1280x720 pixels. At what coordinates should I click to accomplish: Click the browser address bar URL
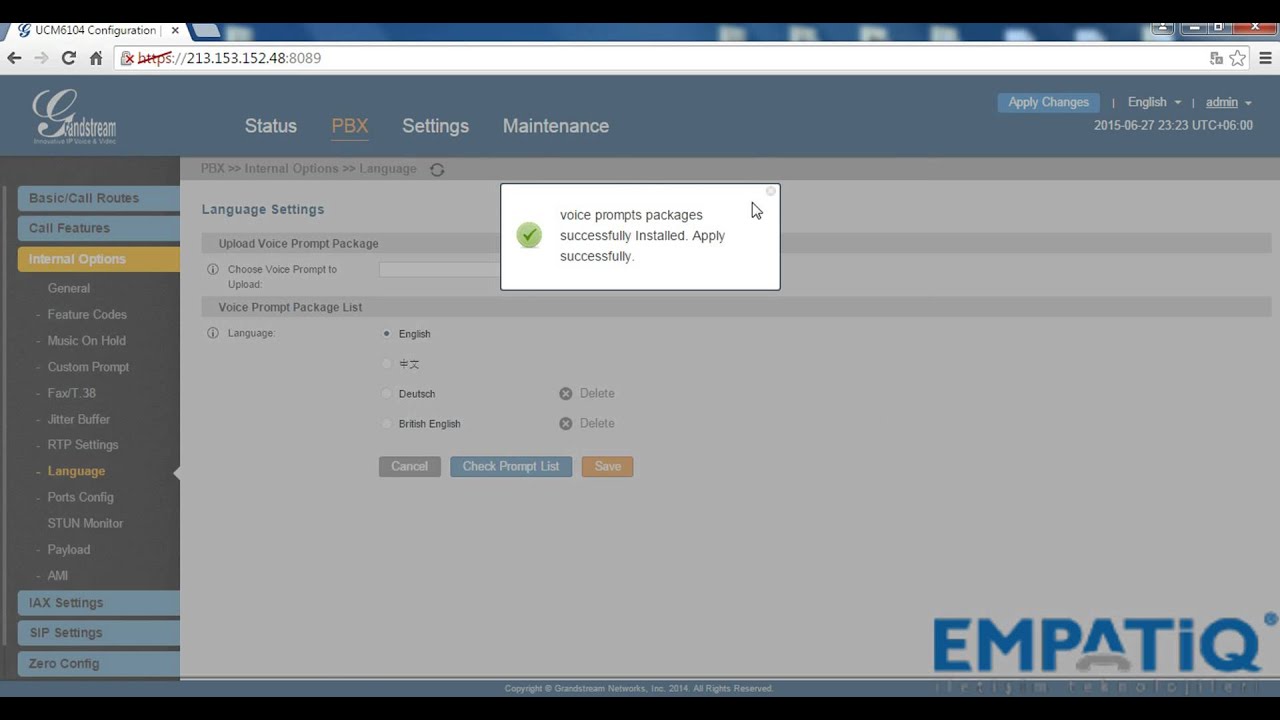pyautogui.click(x=660, y=58)
